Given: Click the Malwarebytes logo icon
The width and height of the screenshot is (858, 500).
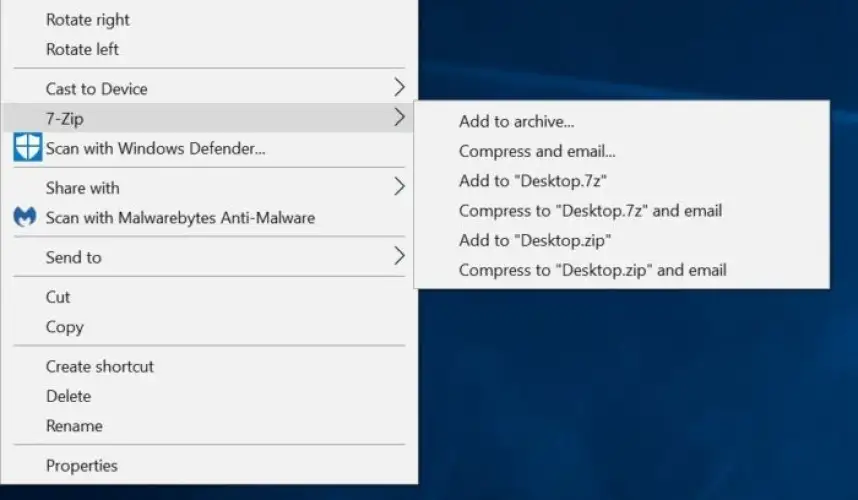Looking at the screenshot, I should [x=27, y=218].
